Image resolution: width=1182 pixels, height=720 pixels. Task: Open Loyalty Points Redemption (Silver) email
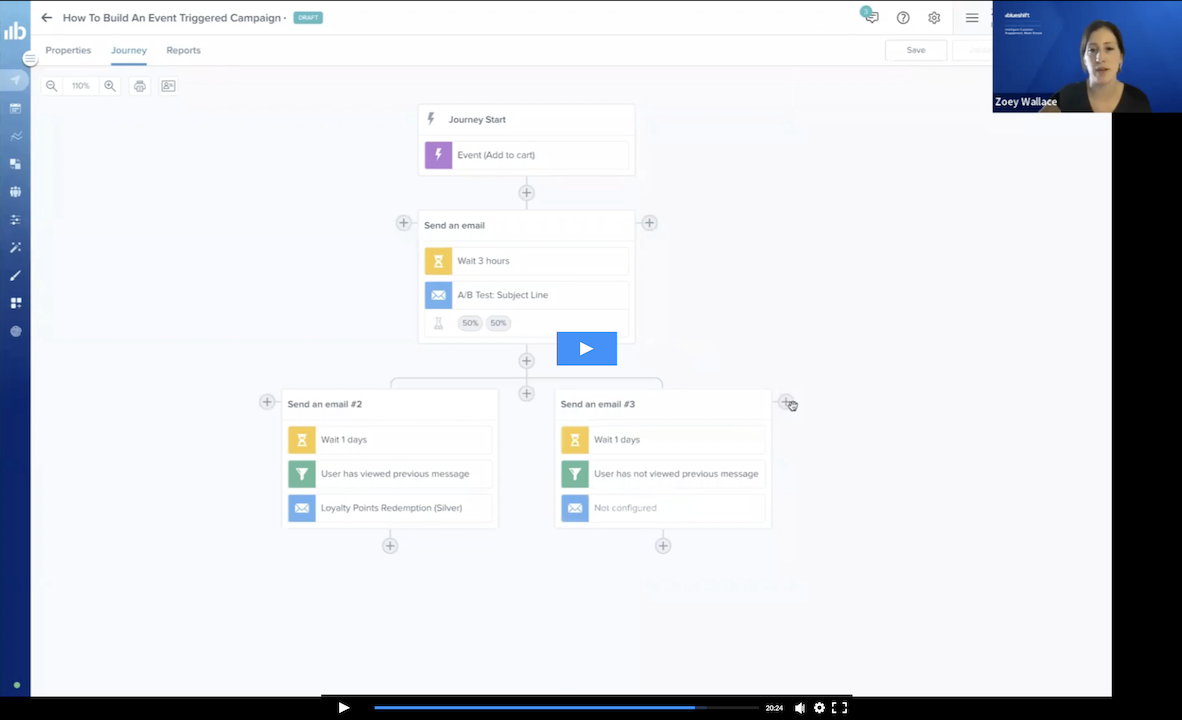[390, 507]
